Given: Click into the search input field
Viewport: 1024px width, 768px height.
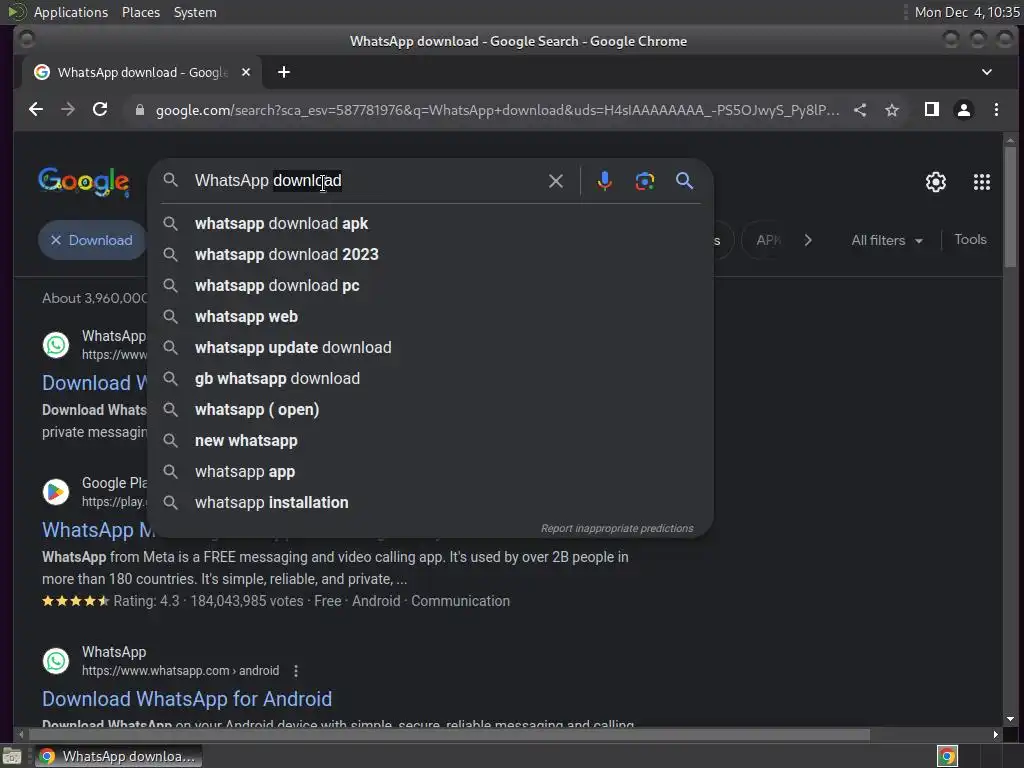Looking at the screenshot, I should point(366,181).
